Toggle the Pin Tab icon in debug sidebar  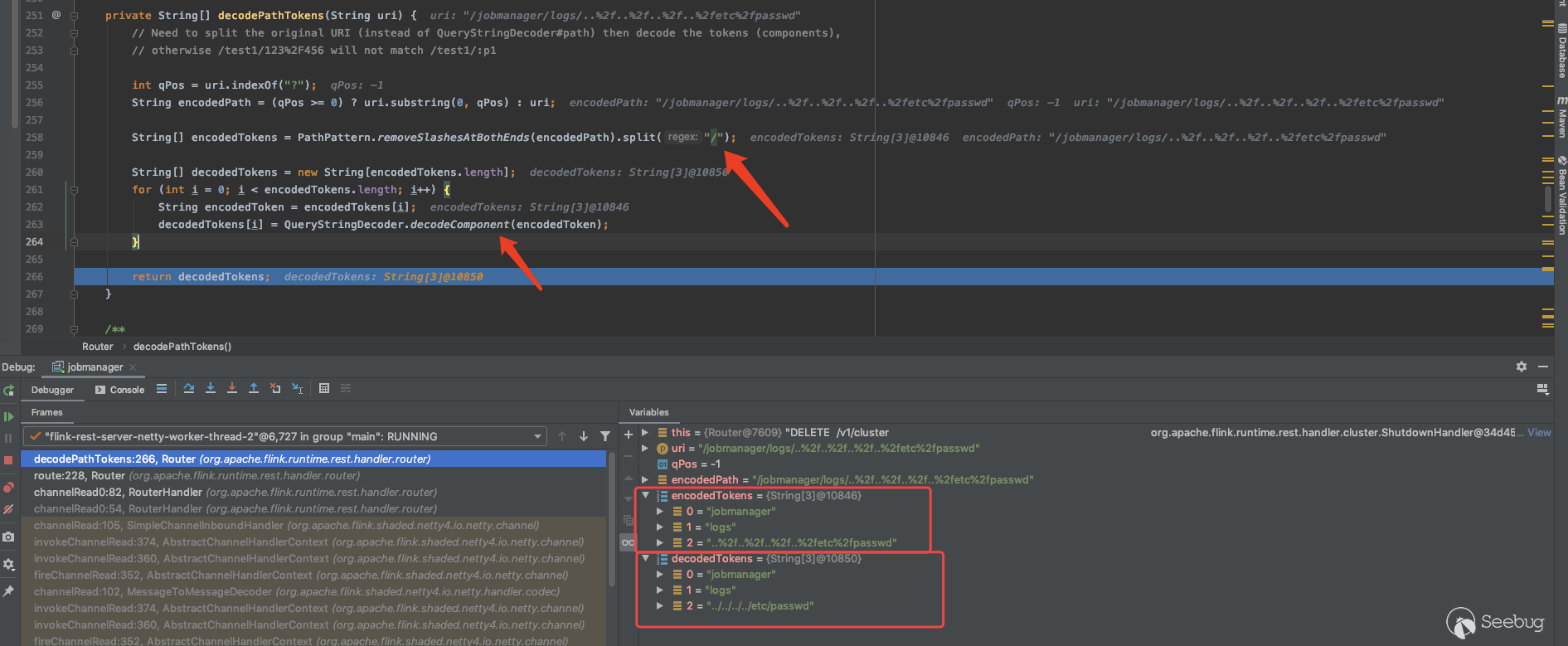[8, 591]
